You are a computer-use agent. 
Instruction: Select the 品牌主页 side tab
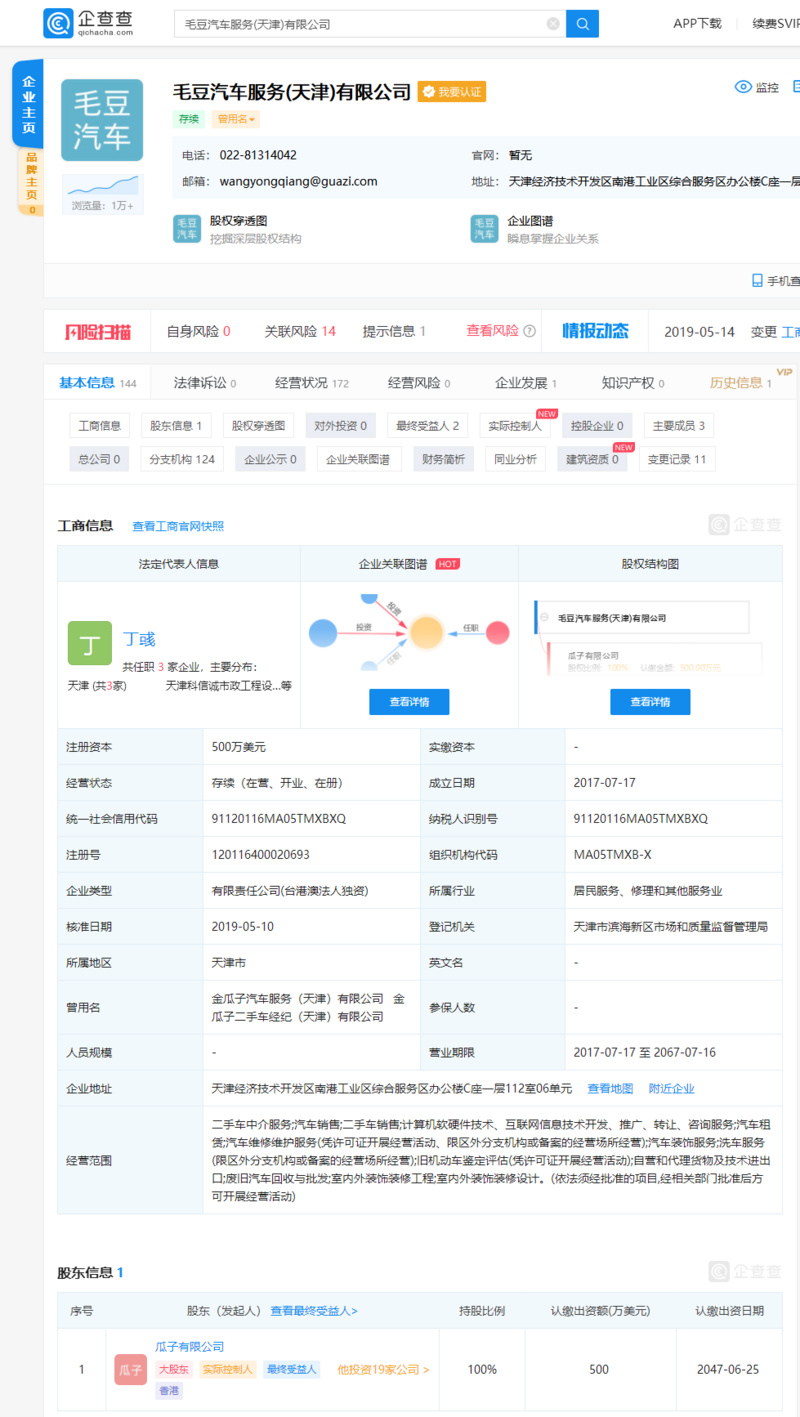pos(31,181)
